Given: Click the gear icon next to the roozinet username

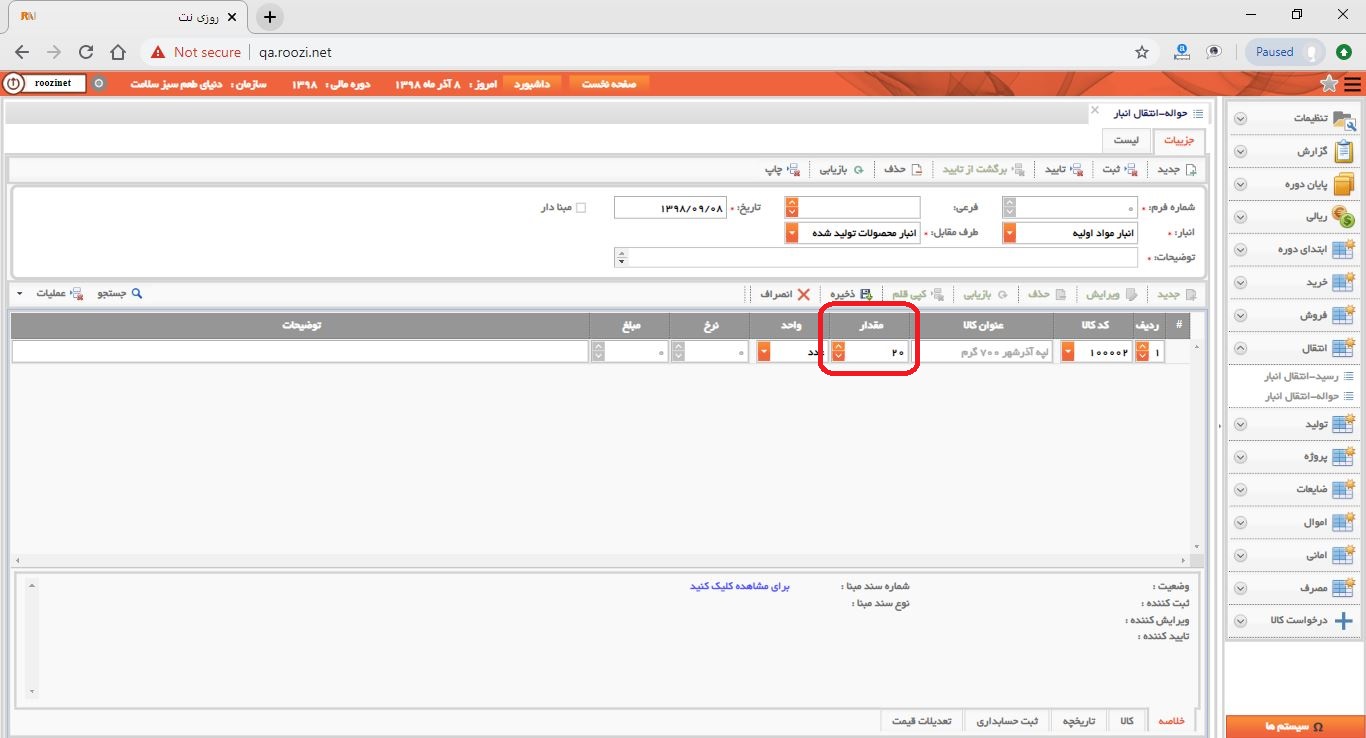Looking at the screenshot, I should (98, 84).
